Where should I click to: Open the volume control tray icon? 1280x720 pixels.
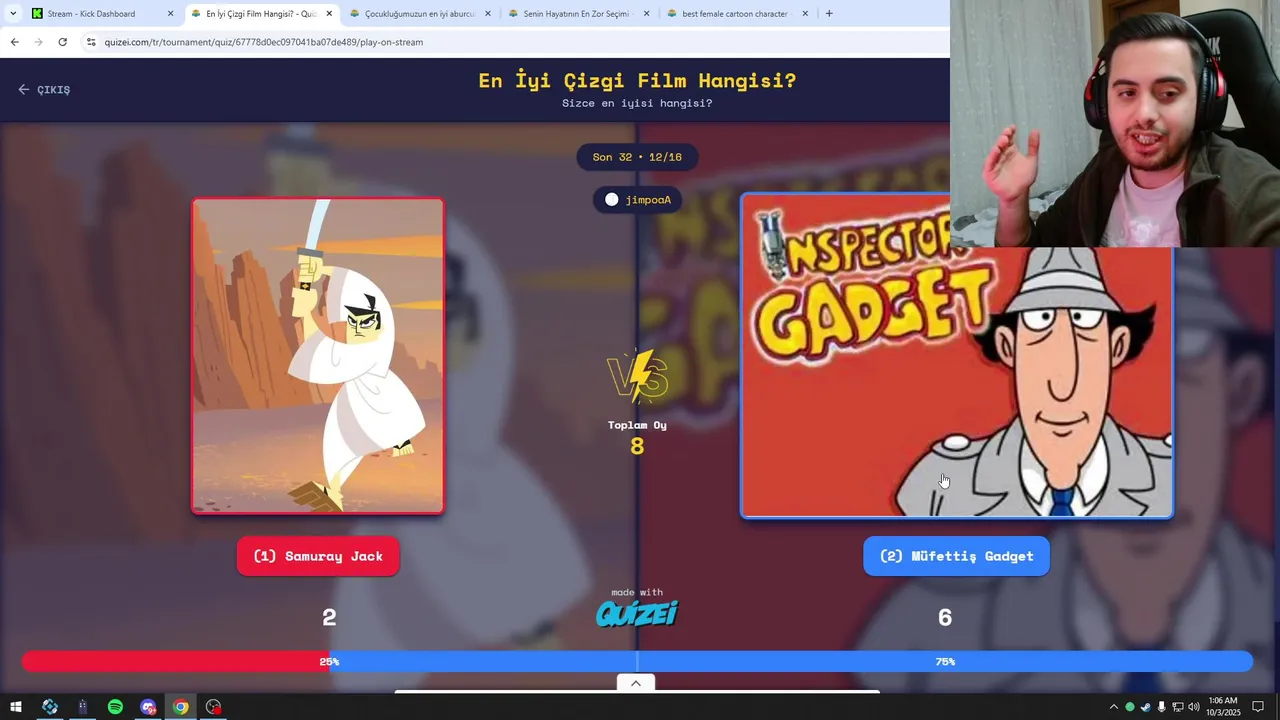[1193, 707]
